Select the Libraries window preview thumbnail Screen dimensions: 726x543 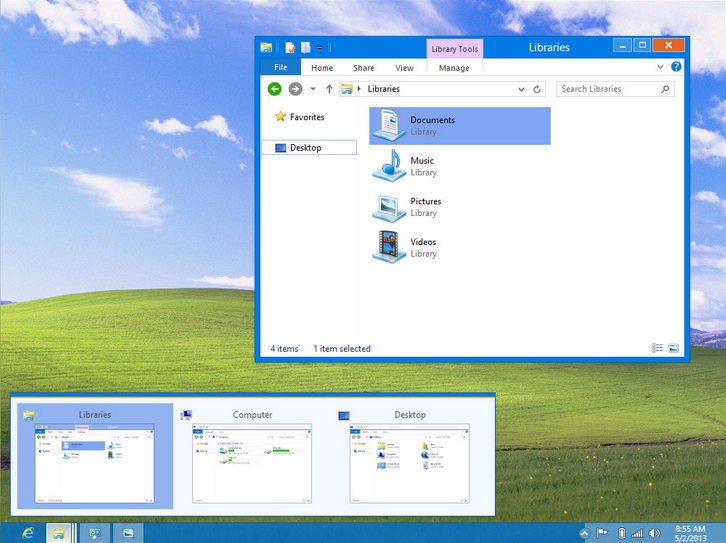tap(95, 463)
